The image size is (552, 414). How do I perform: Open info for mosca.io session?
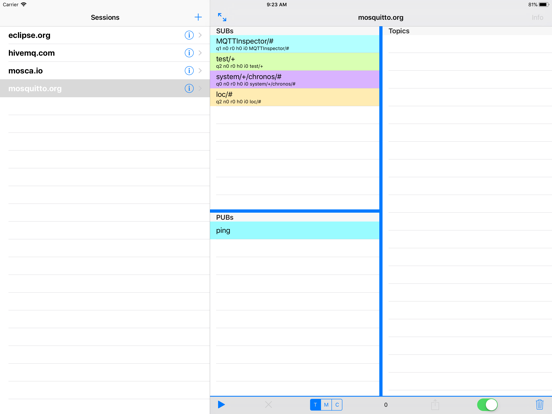[189, 71]
